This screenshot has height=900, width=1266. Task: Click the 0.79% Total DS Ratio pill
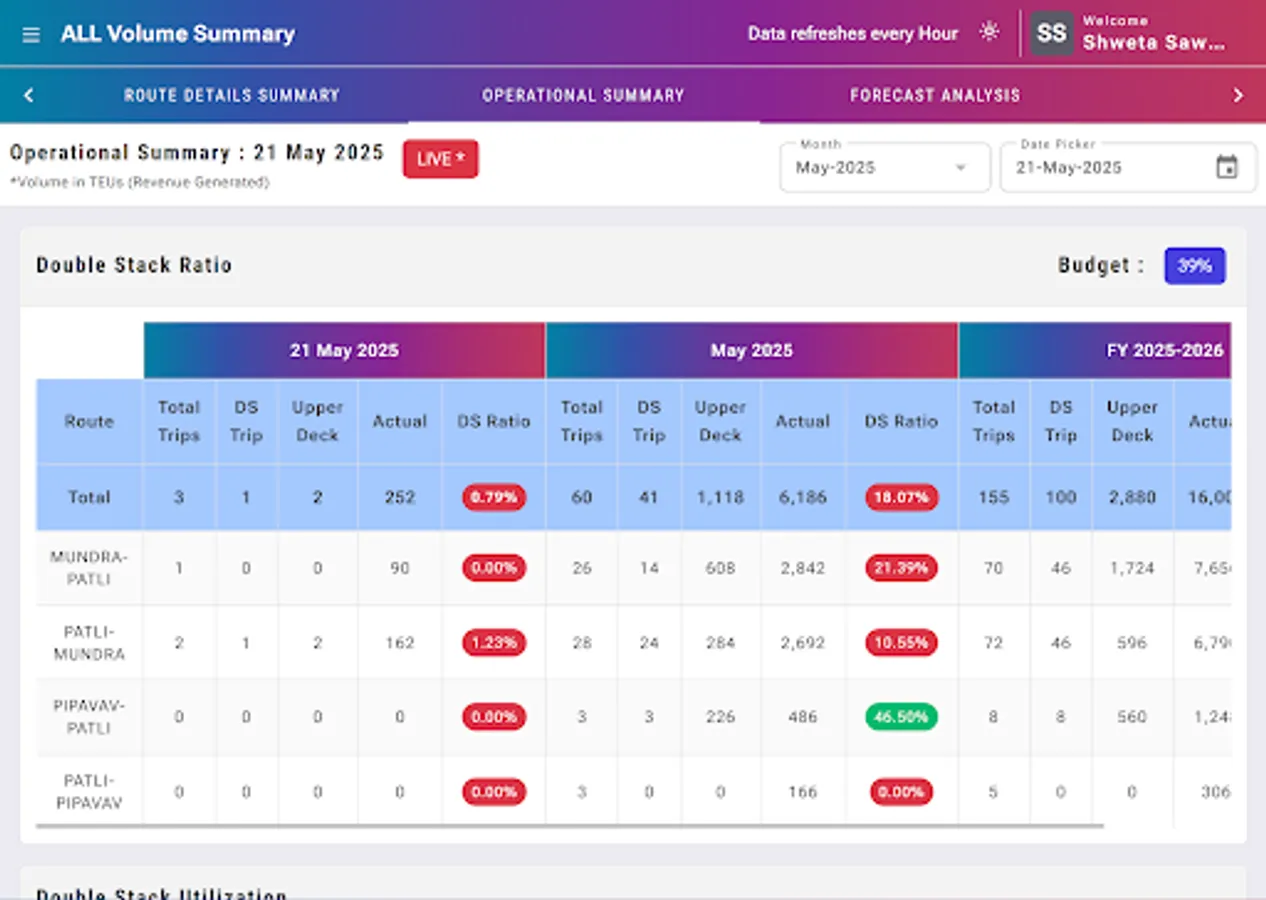click(493, 497)
